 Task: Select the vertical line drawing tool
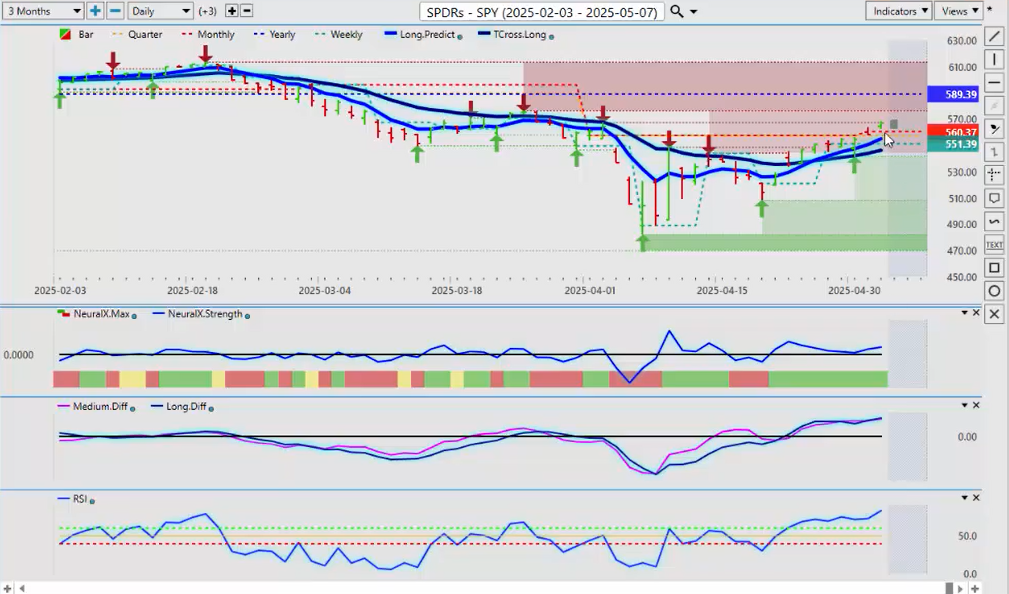pos(994,59)
